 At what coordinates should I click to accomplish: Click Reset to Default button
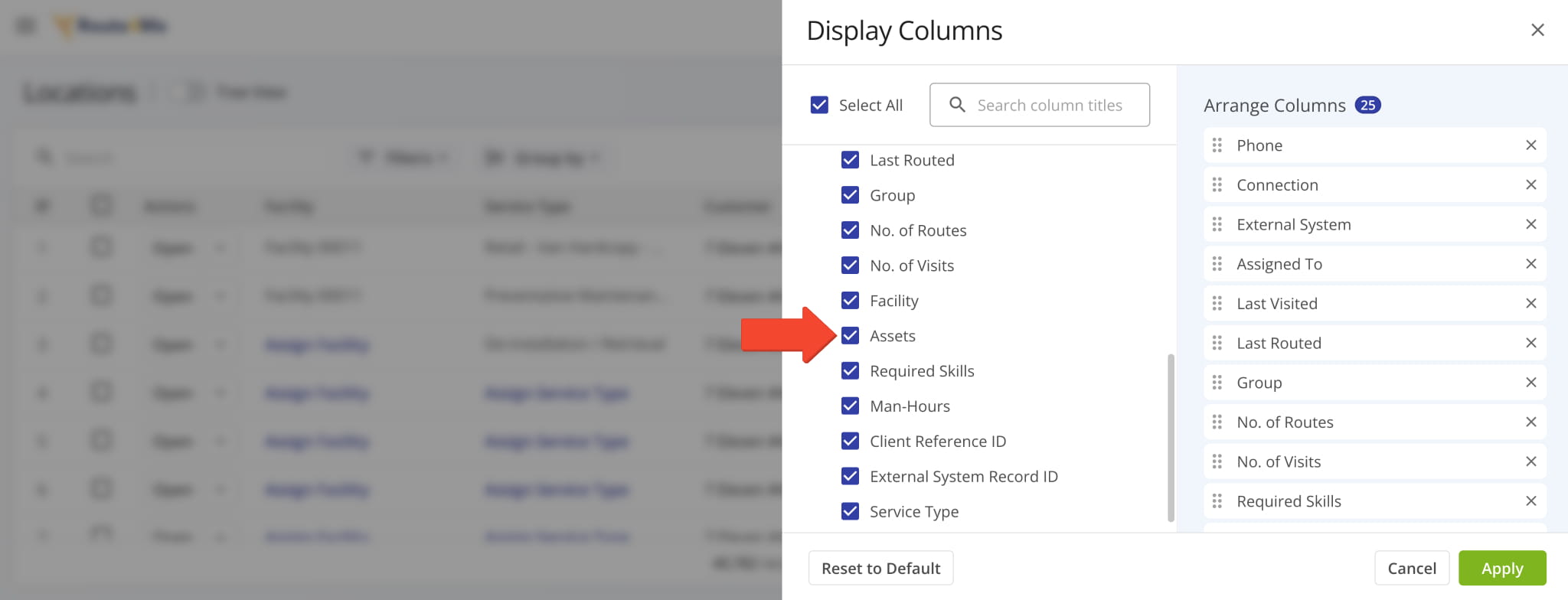pyautogui.click(x=880, y=568)
